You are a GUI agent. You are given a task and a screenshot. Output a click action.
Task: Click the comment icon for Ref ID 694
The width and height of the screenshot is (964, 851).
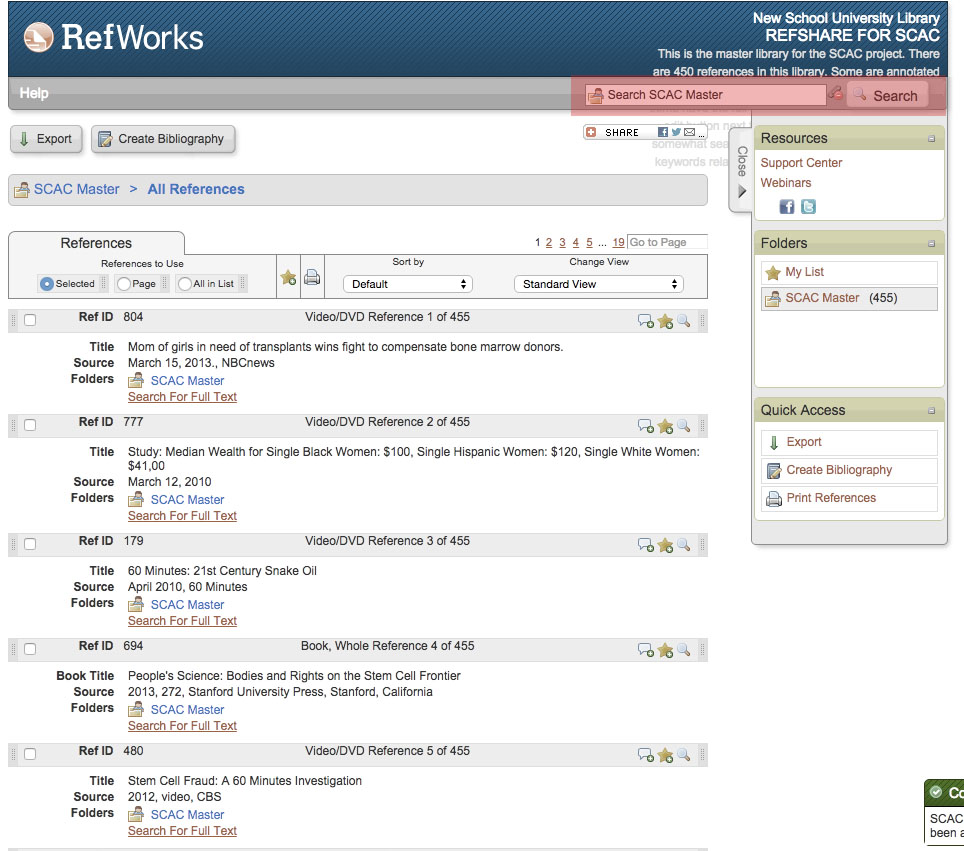click(646, 650)
